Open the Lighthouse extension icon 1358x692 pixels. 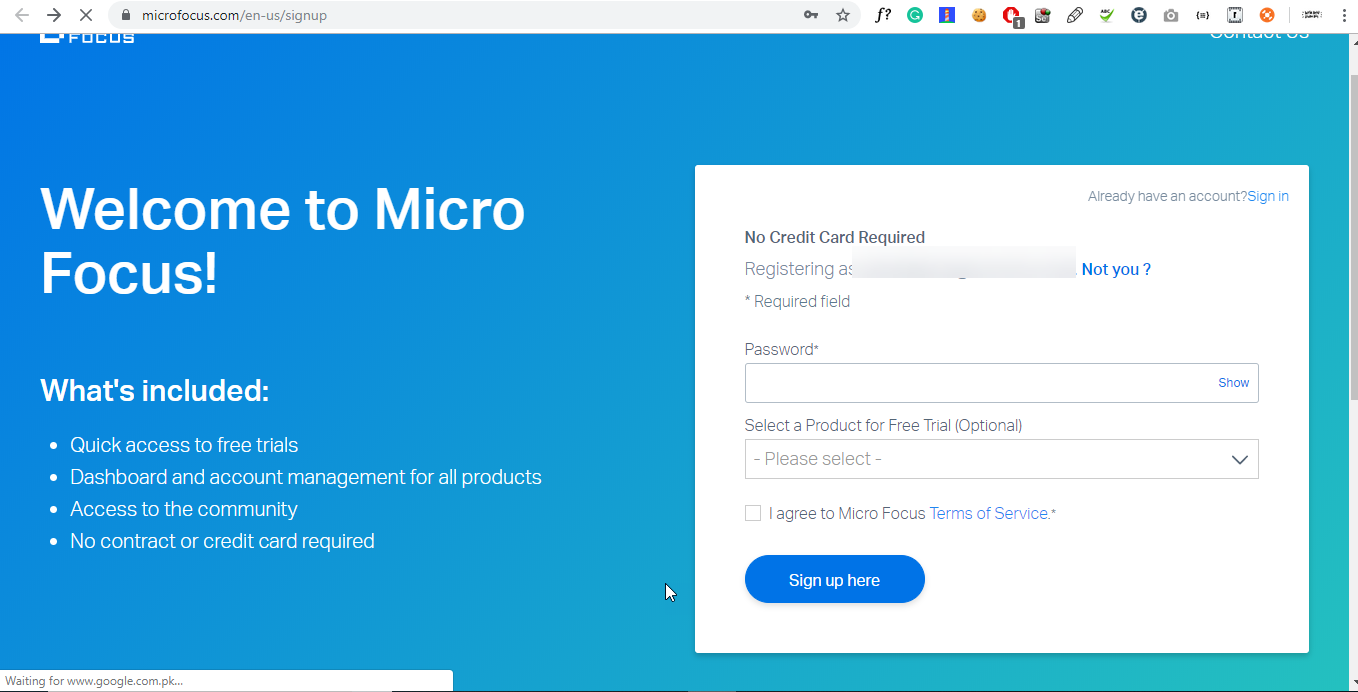tap(947, 15)
